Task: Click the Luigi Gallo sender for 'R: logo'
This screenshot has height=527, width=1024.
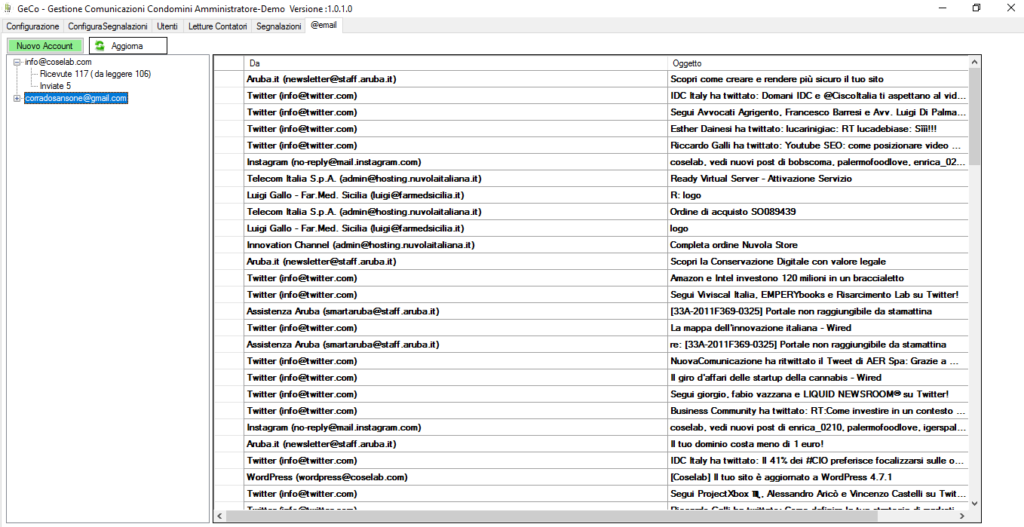Action: [455, 195]
